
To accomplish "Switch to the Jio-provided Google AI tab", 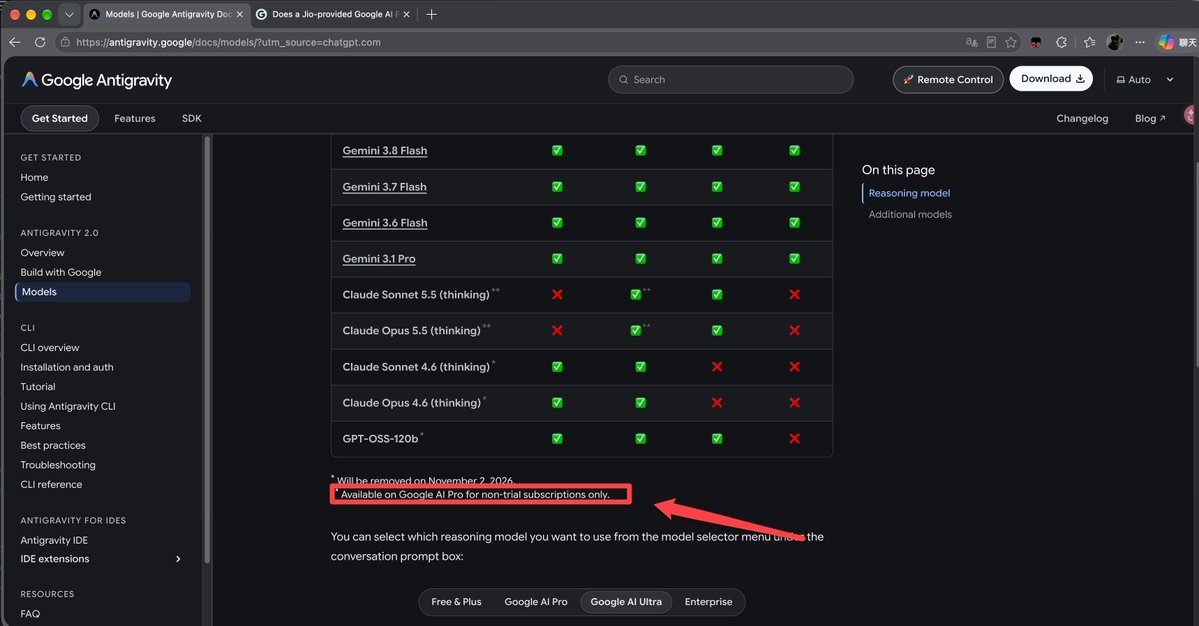I will [332, 14].
